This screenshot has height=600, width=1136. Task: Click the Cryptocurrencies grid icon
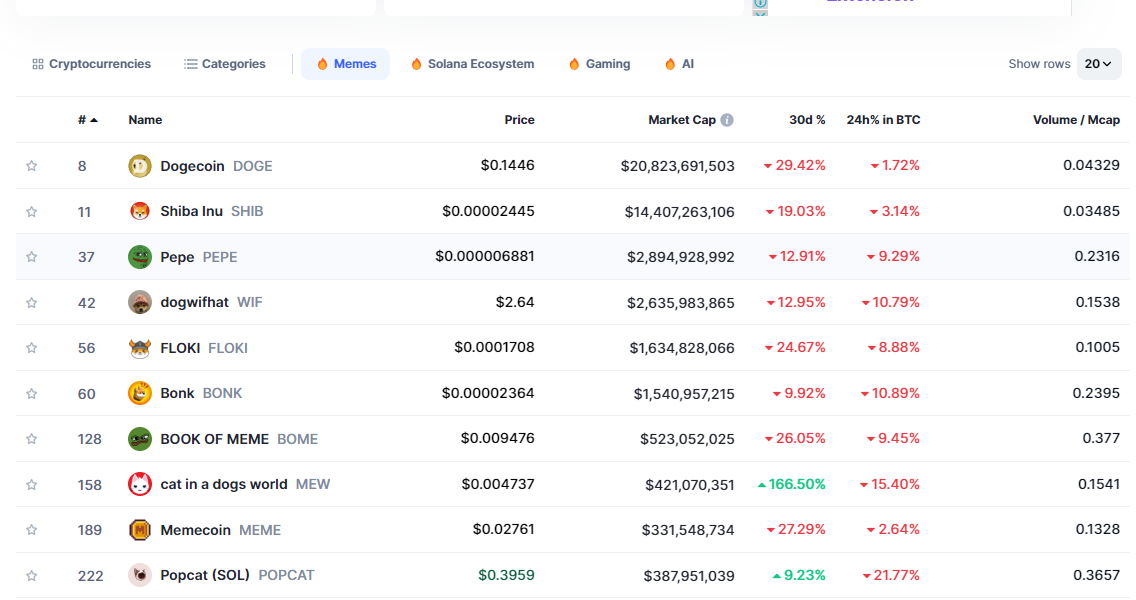(x=38, y=64)
